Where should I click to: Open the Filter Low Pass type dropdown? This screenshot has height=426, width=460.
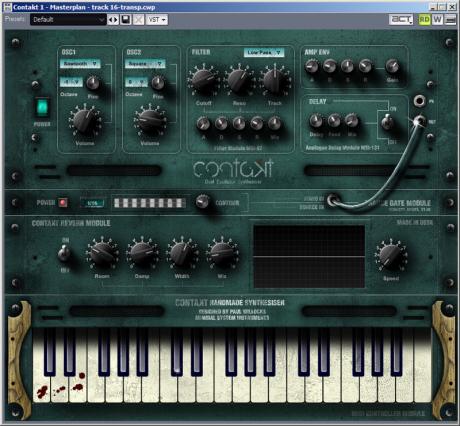[264, 52]
